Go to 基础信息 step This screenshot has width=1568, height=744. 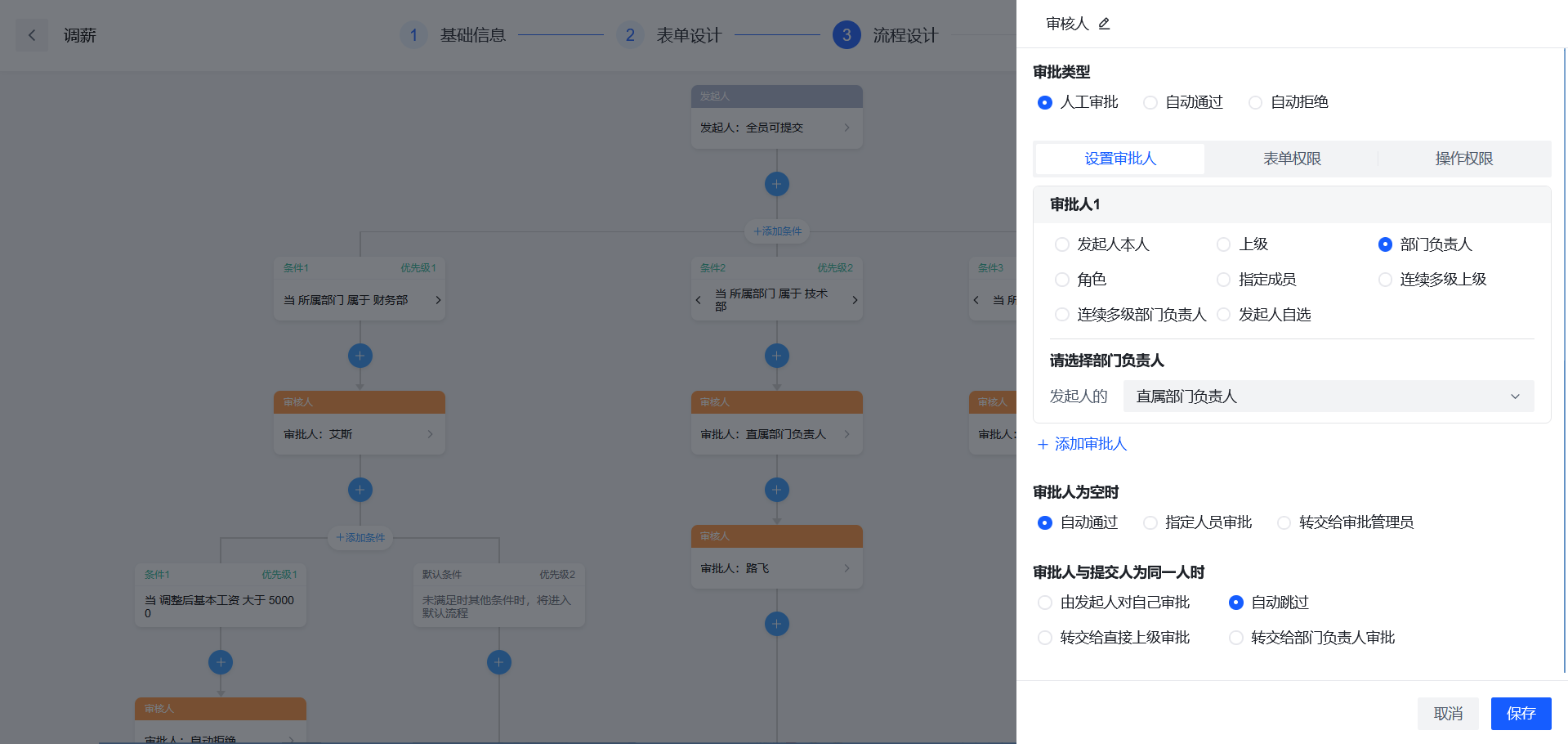coord(473,35)
